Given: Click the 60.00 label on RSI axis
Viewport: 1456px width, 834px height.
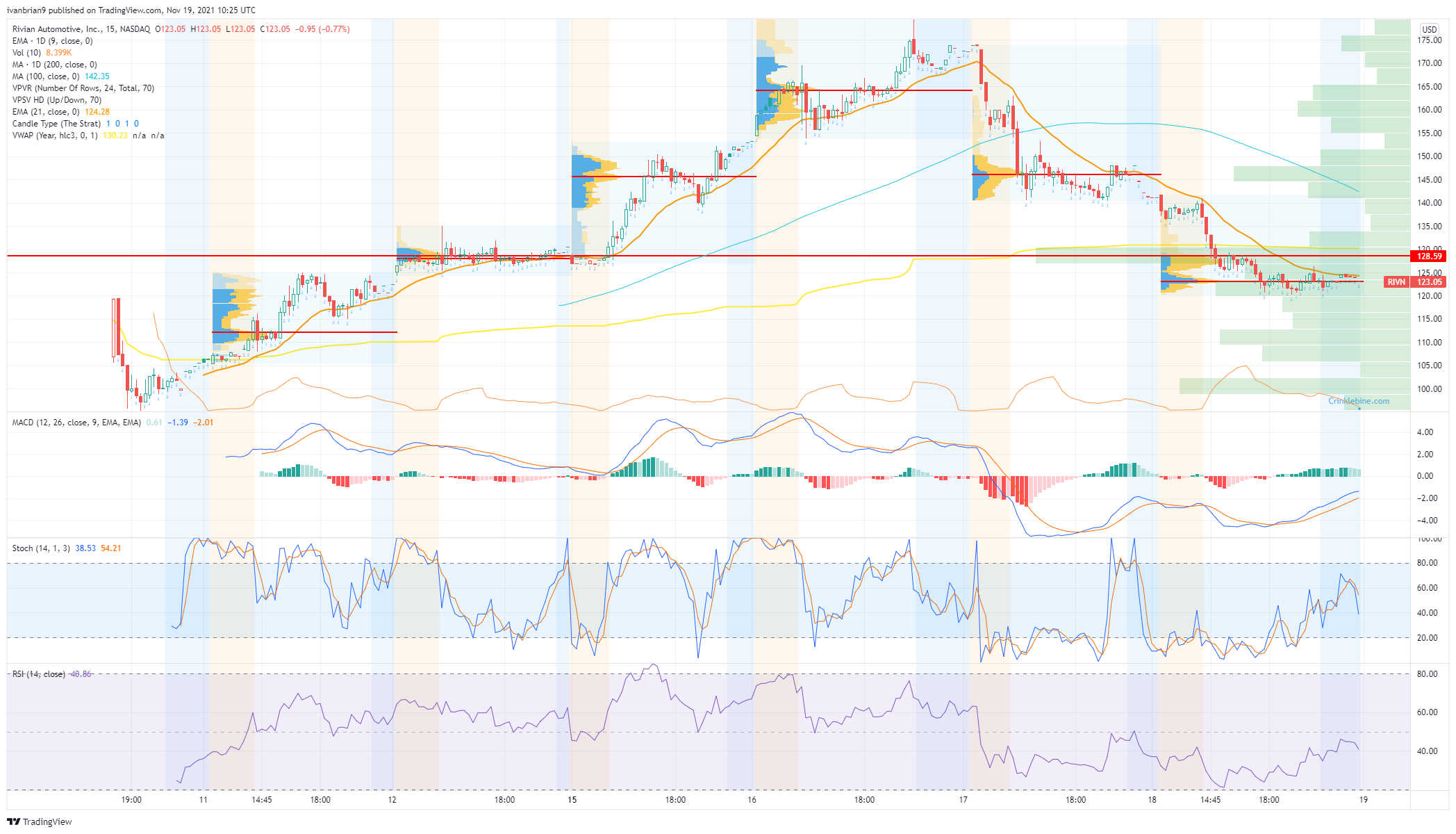Looking at the screenshot, I should [x=1428, y=712].
